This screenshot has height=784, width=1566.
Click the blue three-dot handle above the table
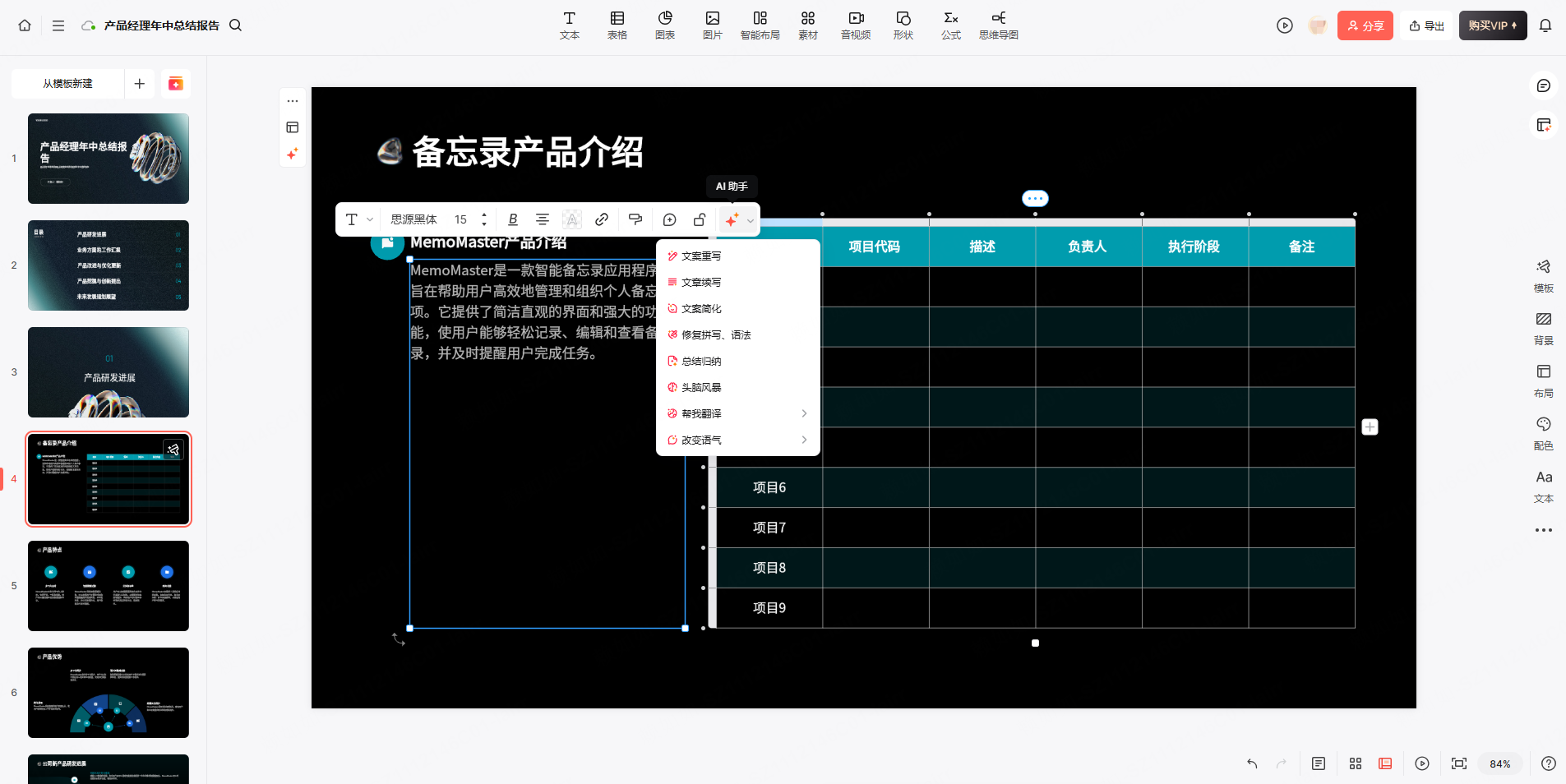pos(1035,198)
